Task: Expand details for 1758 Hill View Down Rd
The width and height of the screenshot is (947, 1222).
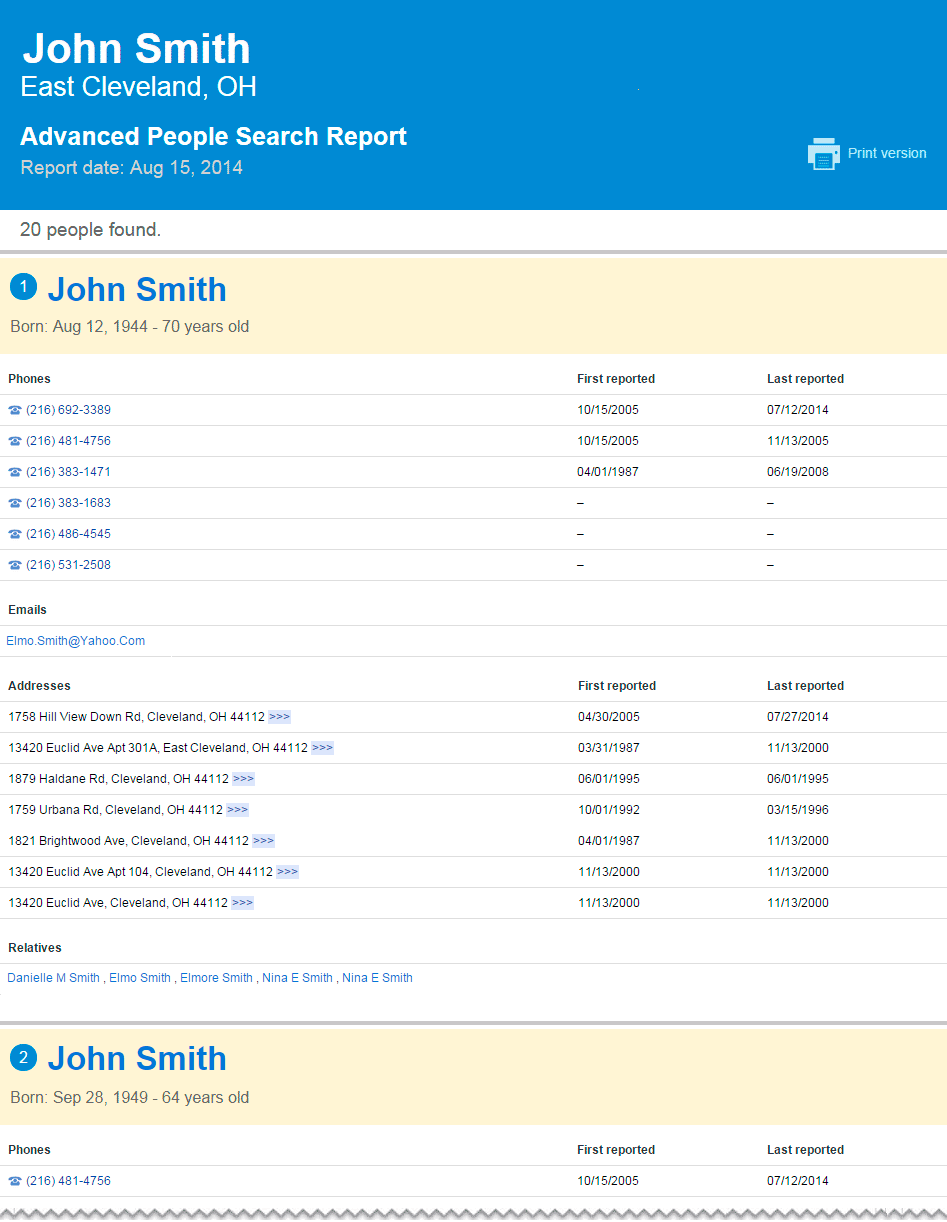Action: tap(279, 717)
